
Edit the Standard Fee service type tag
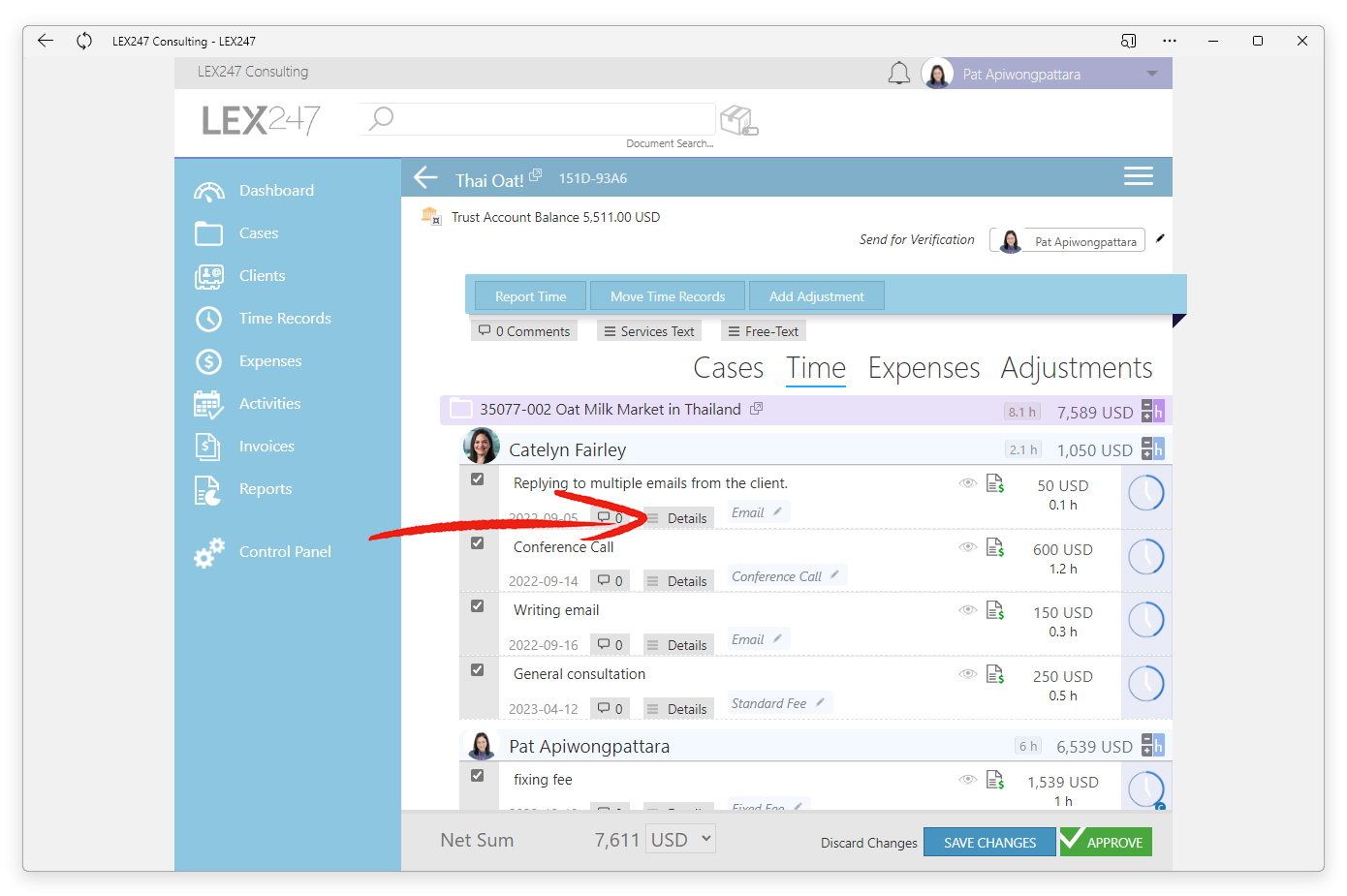coord(778,703)
